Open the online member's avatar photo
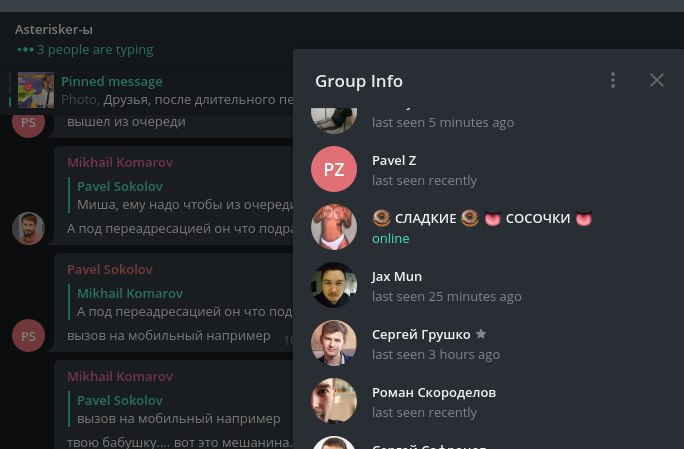This screenshot has height=449, width=684. 334,227
